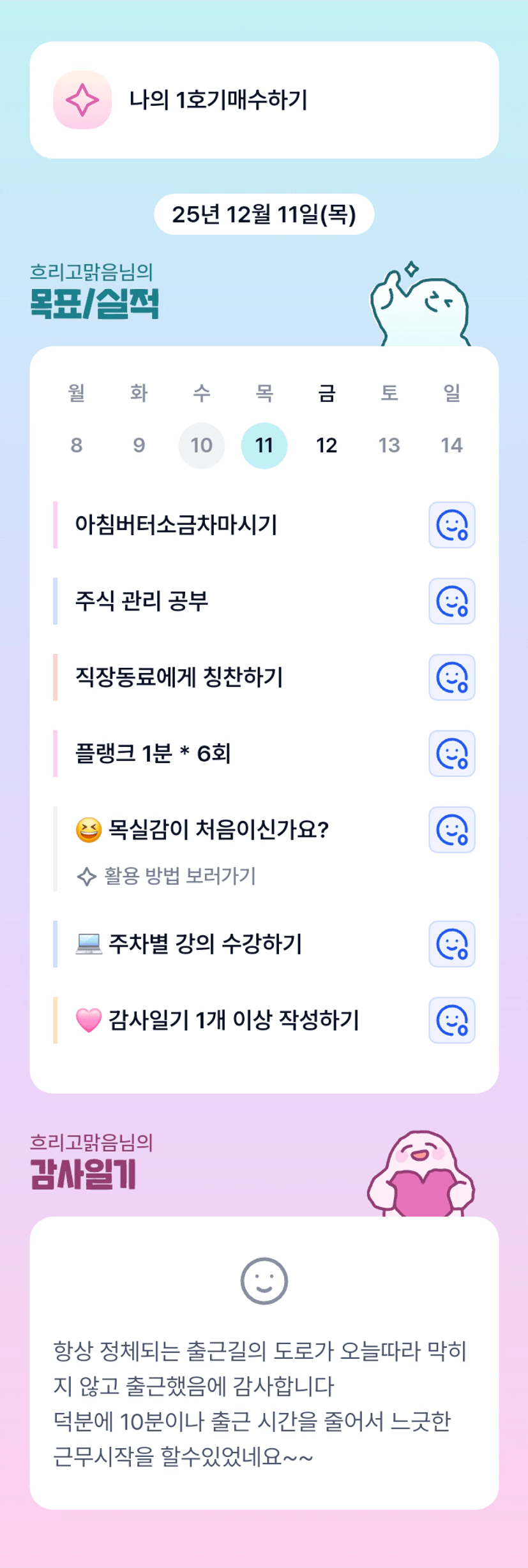Select highlighted date 11 in week calendar
This screenshot has height=1568, width=528.
(264, 445)
